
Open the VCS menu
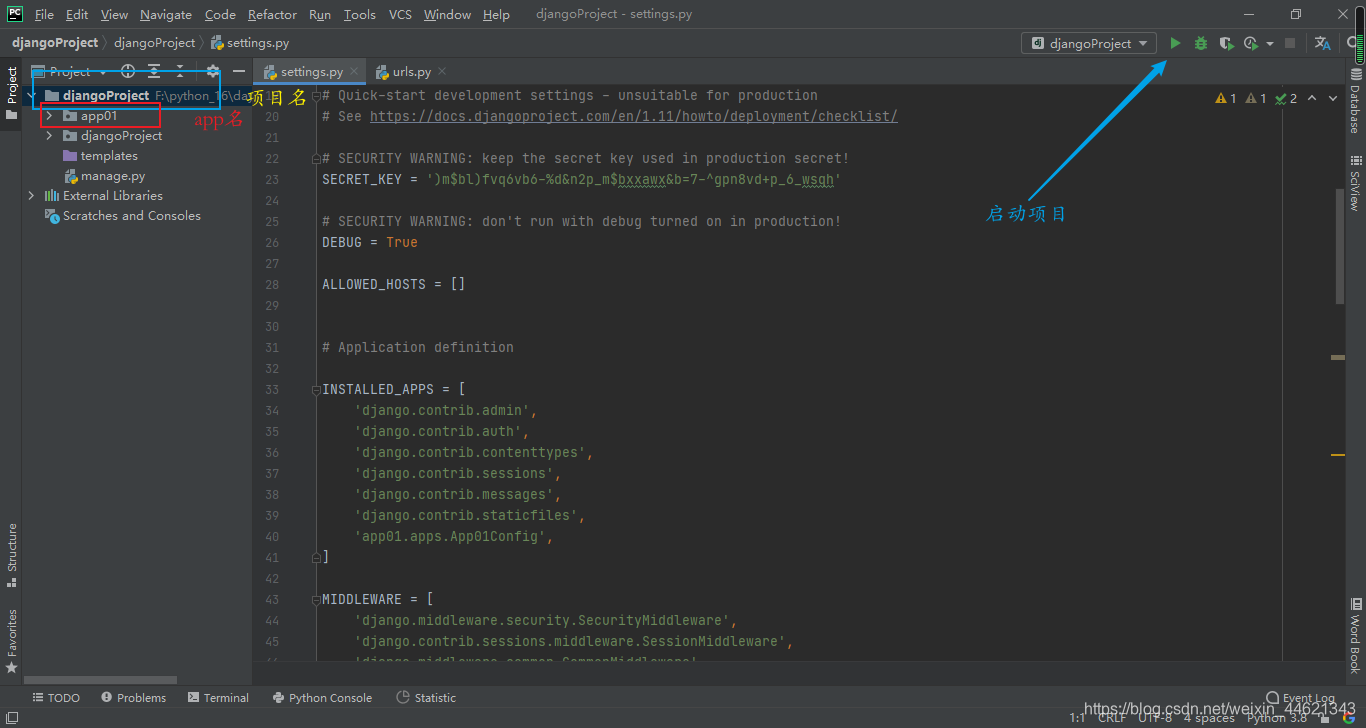(x=400, y=14)
